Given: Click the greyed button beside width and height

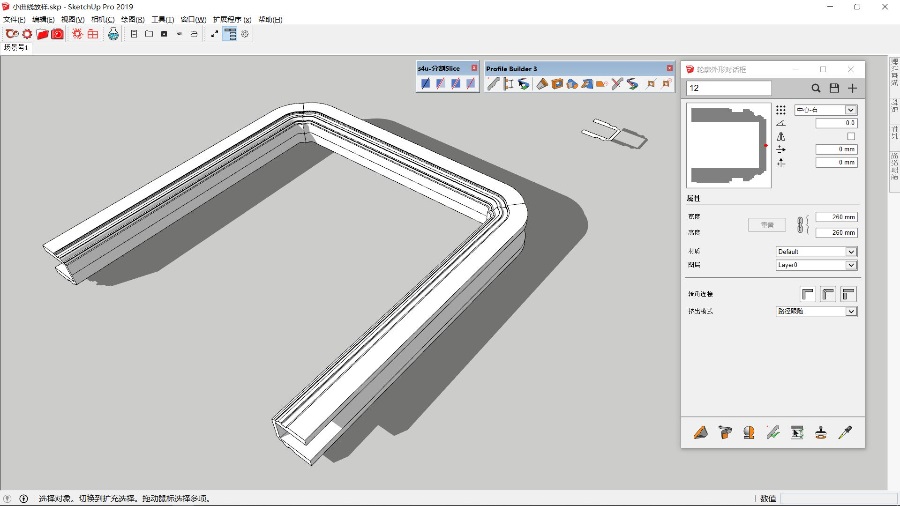Looking at the screenshot, I should (767, 225).
